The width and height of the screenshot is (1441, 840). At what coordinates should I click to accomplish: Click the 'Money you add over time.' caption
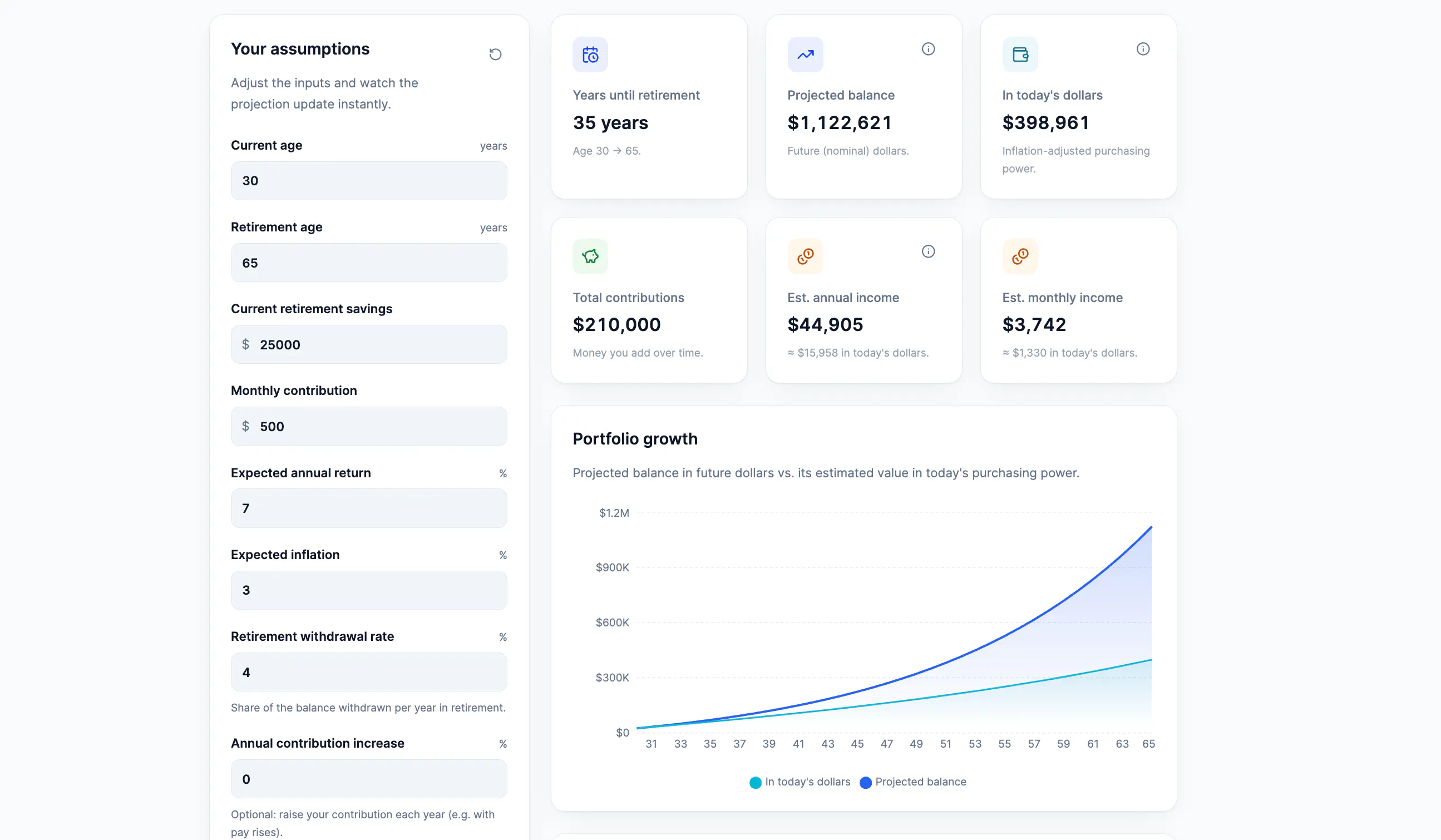(638, 353)
